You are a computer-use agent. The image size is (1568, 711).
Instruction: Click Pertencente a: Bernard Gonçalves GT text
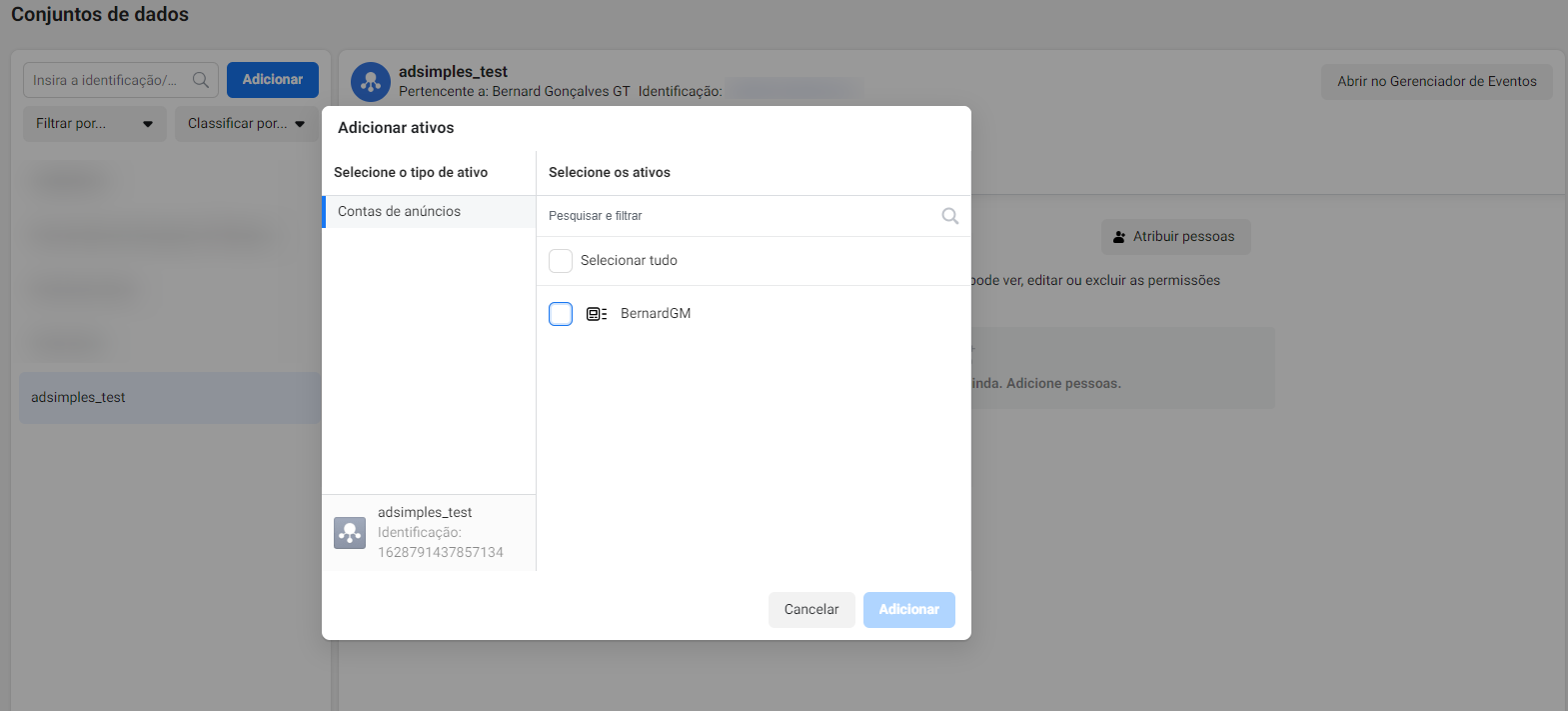tap(515, 92)
